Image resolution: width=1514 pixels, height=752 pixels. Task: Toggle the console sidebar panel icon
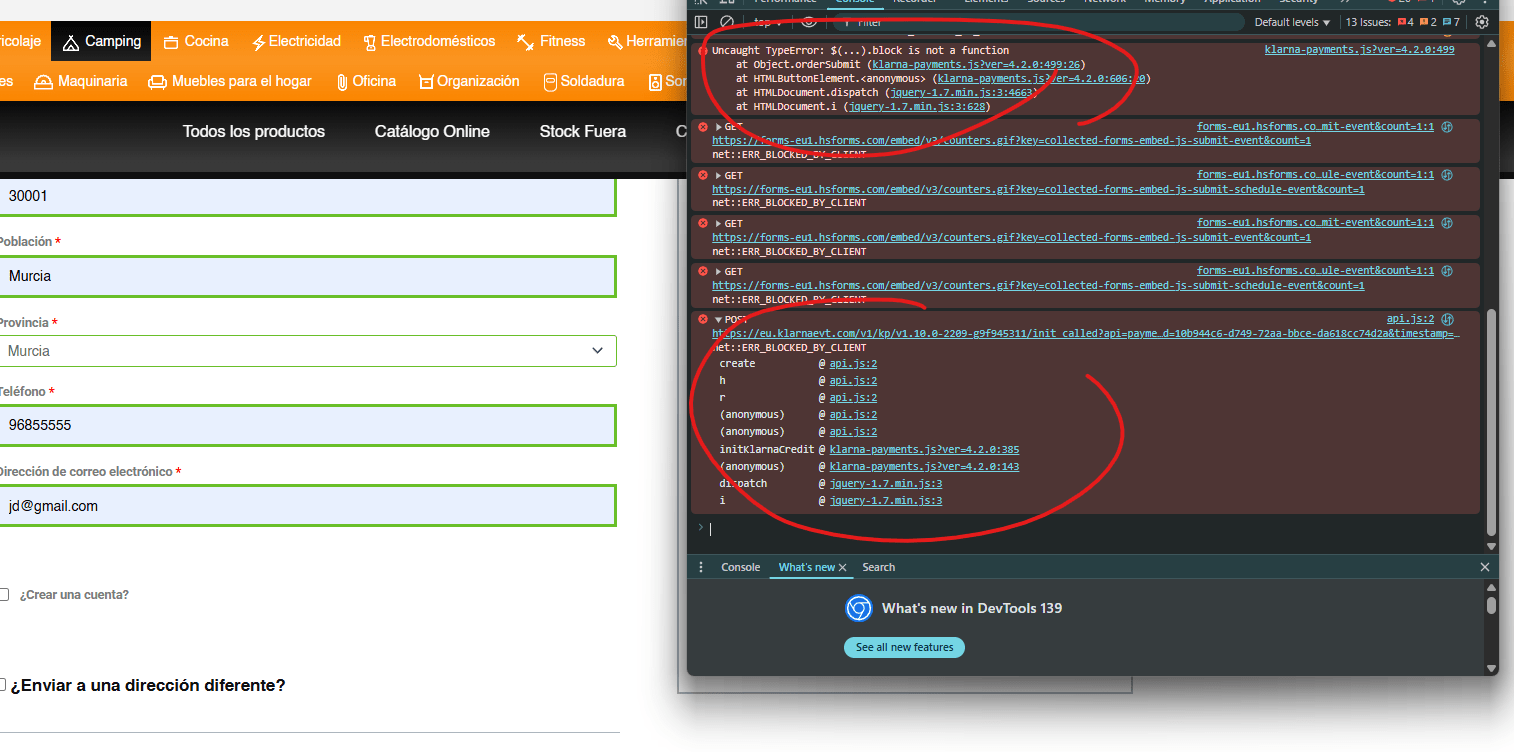tap(701, 22)
